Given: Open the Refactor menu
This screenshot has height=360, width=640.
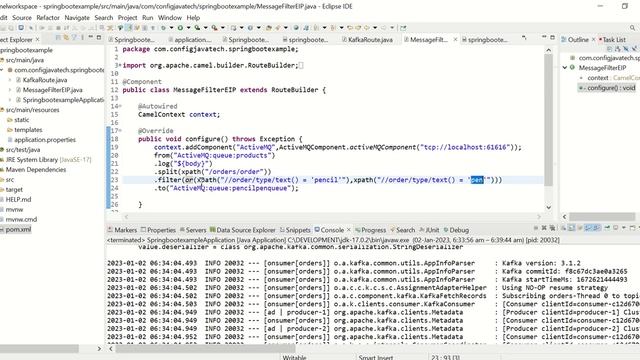Looking at the screenshot, I should click(48, 18).
